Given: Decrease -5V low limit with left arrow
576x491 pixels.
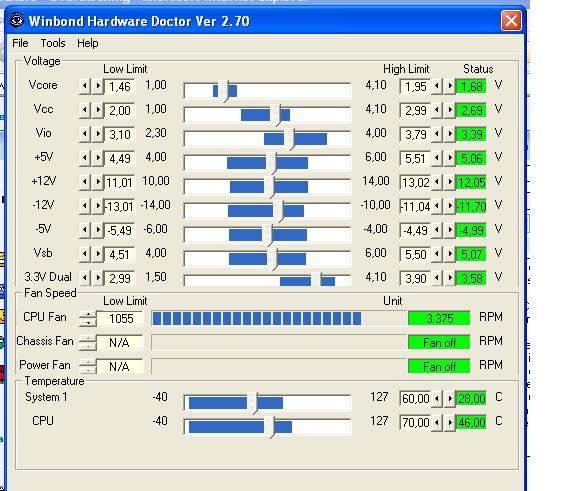Looking at the screenshot, I should [84, 230].
